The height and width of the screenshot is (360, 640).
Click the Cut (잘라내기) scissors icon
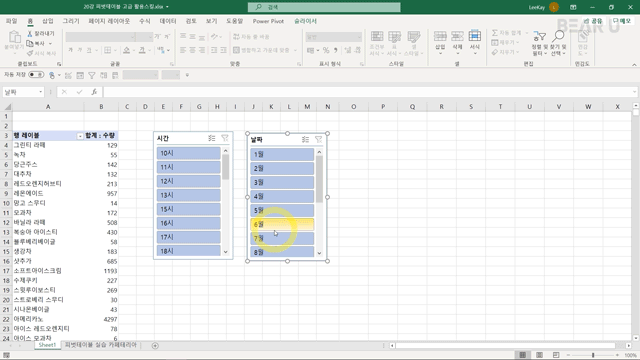click(x=29, y=34)
